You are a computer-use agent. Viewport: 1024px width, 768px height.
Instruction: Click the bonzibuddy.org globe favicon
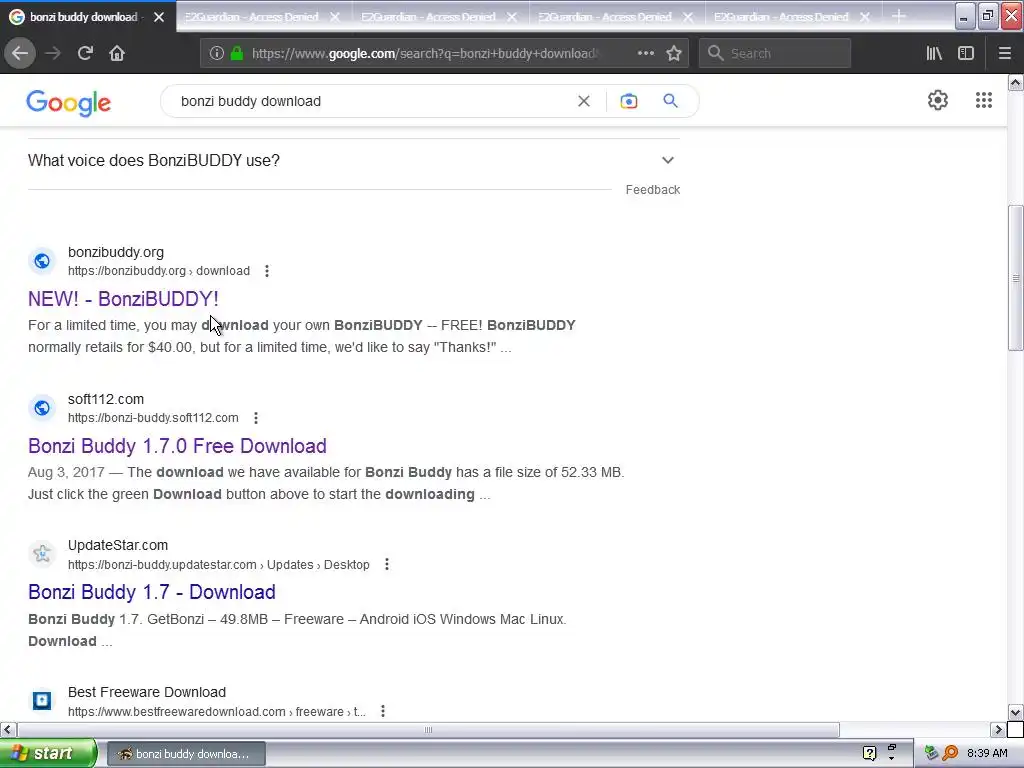(x=42, y=261)
